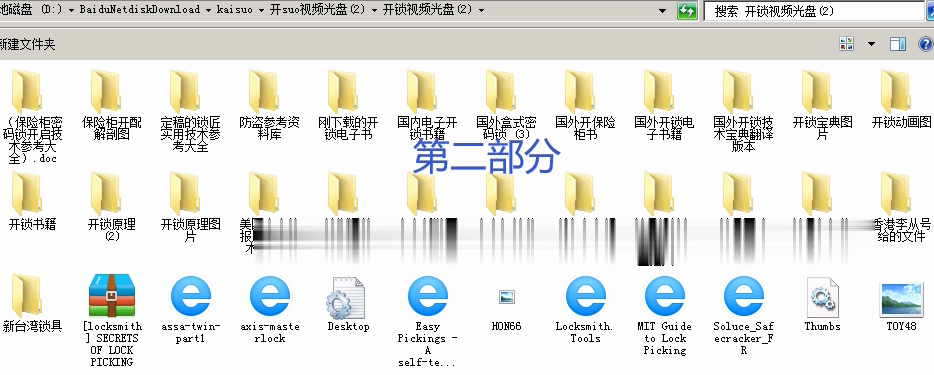Expand the arrow after BaiduNetdiskDownload breadcrumb
The height and width of the screenshot is (375, 934).
207,11
